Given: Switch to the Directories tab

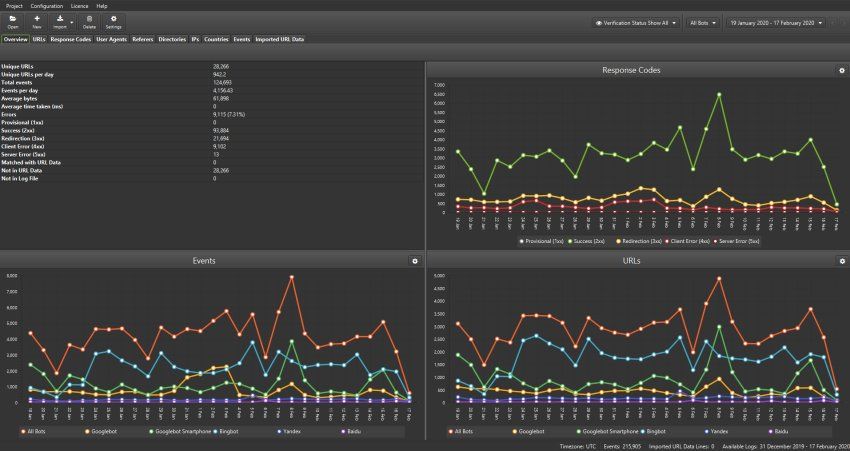Looking at the screenshot, I should click(172, 39).
